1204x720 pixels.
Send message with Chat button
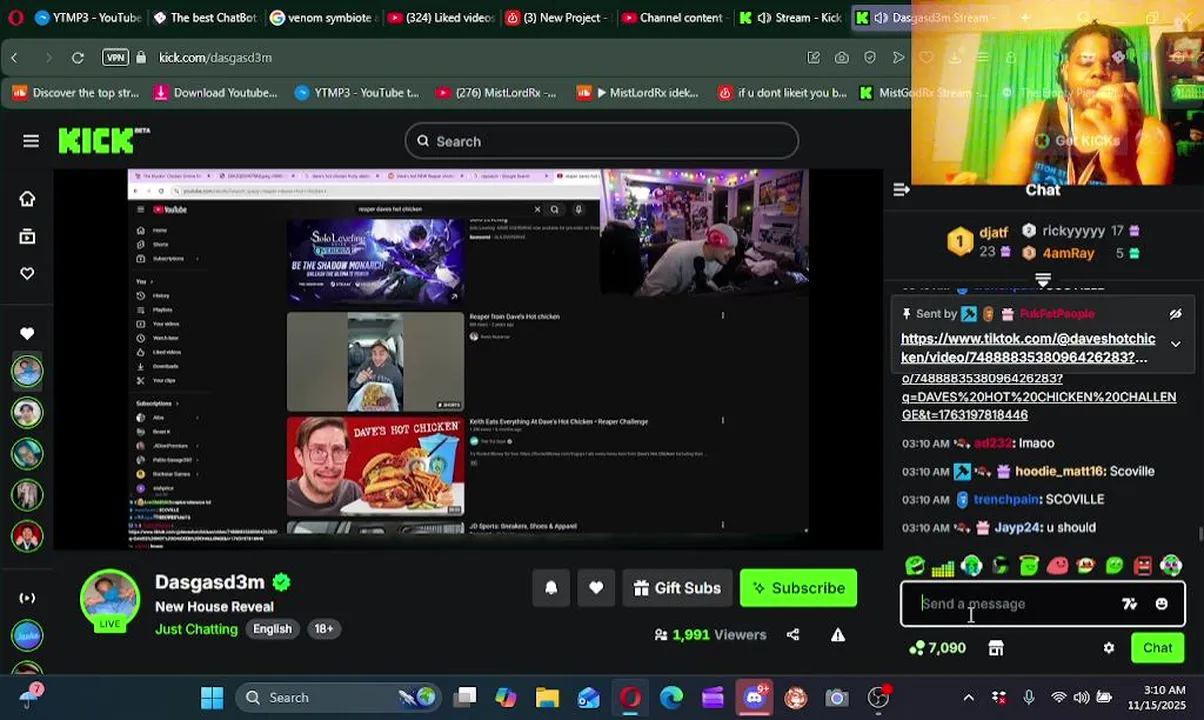coord(1157,648)
